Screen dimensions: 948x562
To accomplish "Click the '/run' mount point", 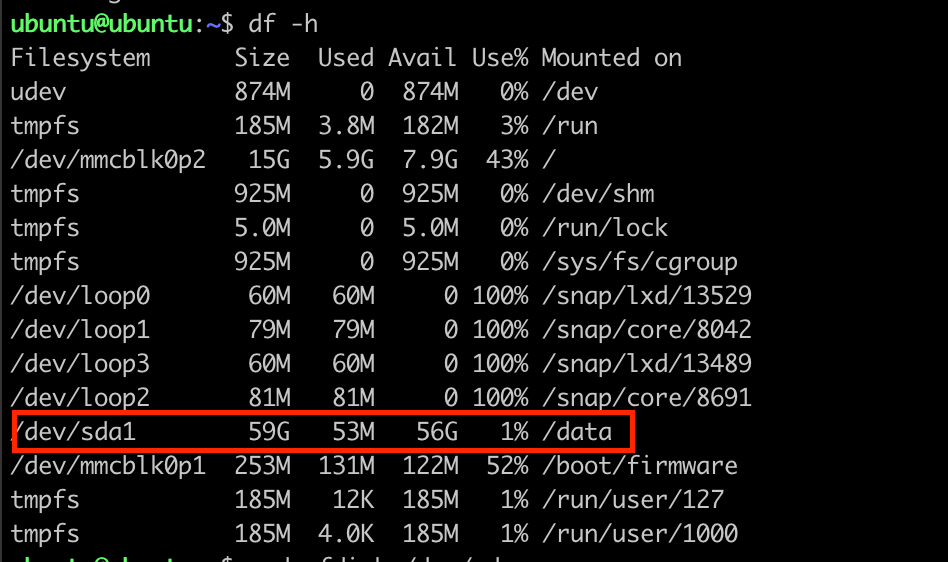I will pos(570,126).
